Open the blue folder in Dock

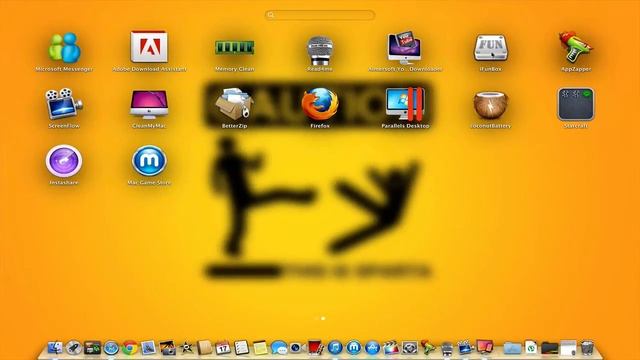click(x=512, y=348)
